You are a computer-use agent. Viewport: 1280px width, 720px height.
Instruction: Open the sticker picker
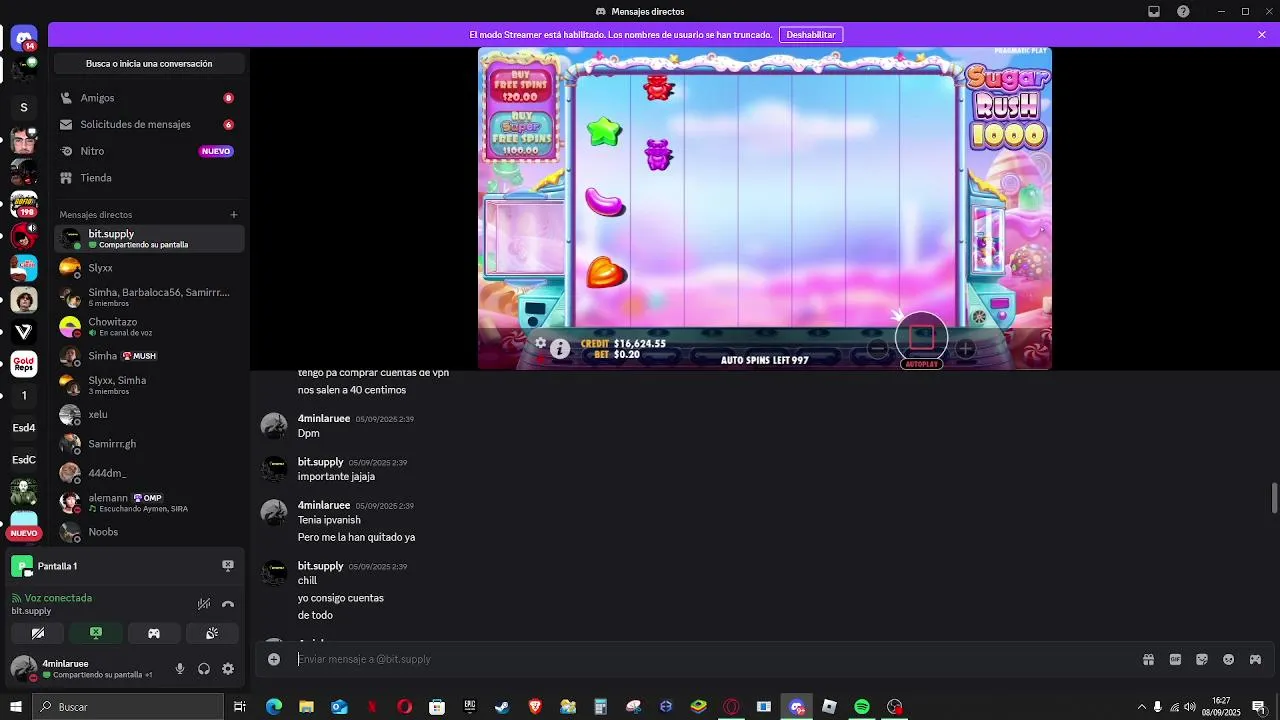pos(1202,659)
